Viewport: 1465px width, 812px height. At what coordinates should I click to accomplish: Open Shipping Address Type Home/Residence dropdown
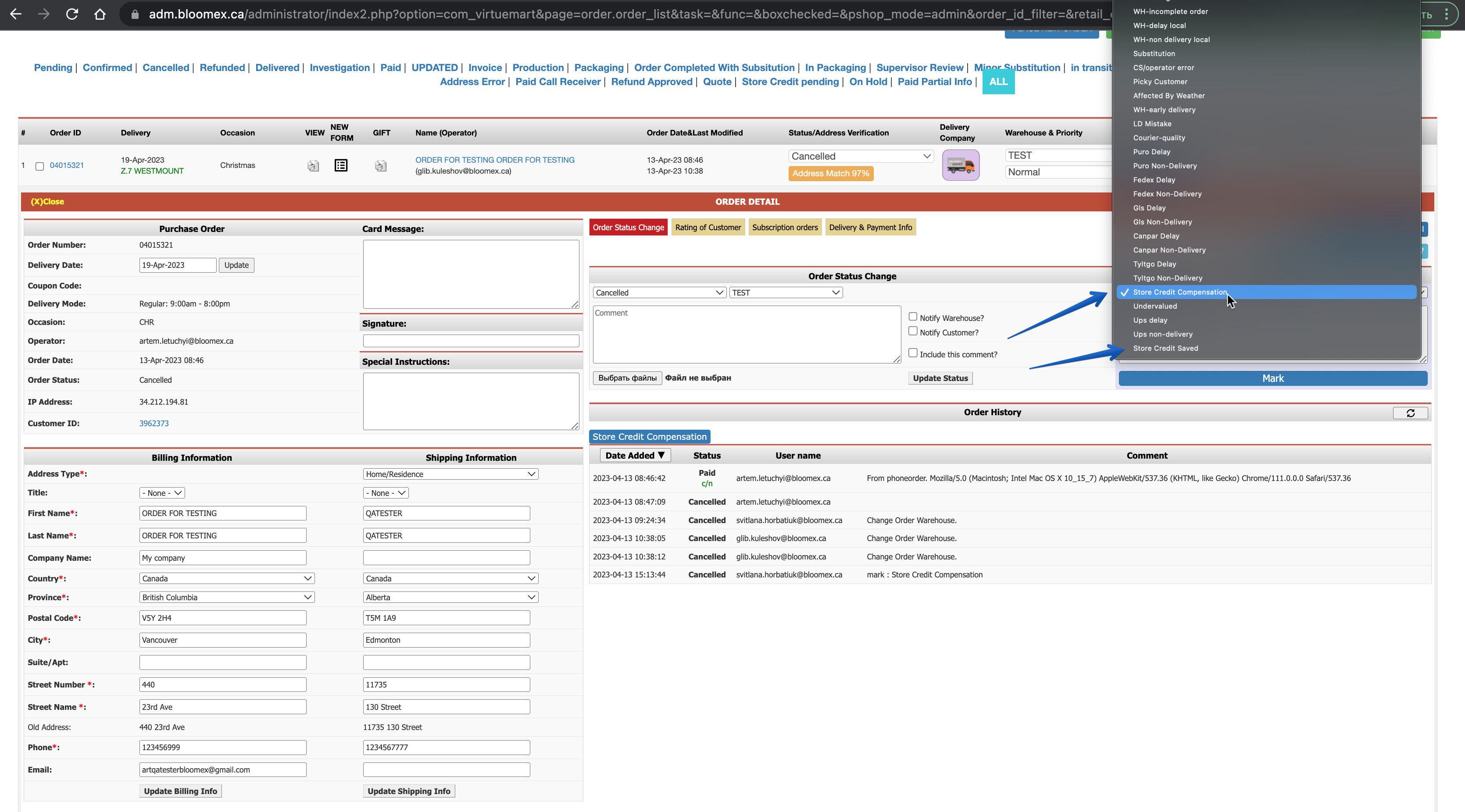tap(450, 474)
